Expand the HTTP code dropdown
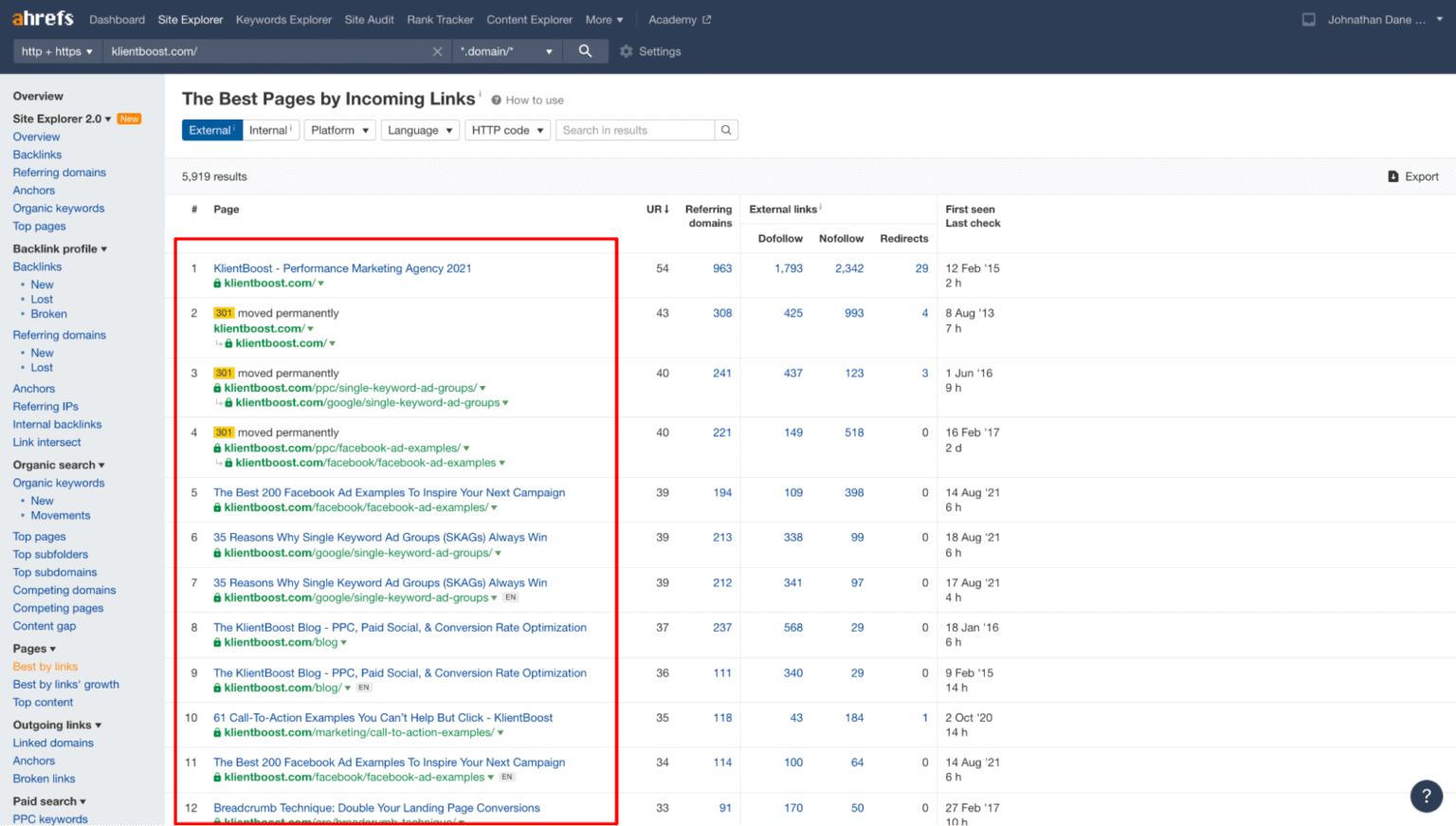The image size is (1456, 826). (507, 130)
